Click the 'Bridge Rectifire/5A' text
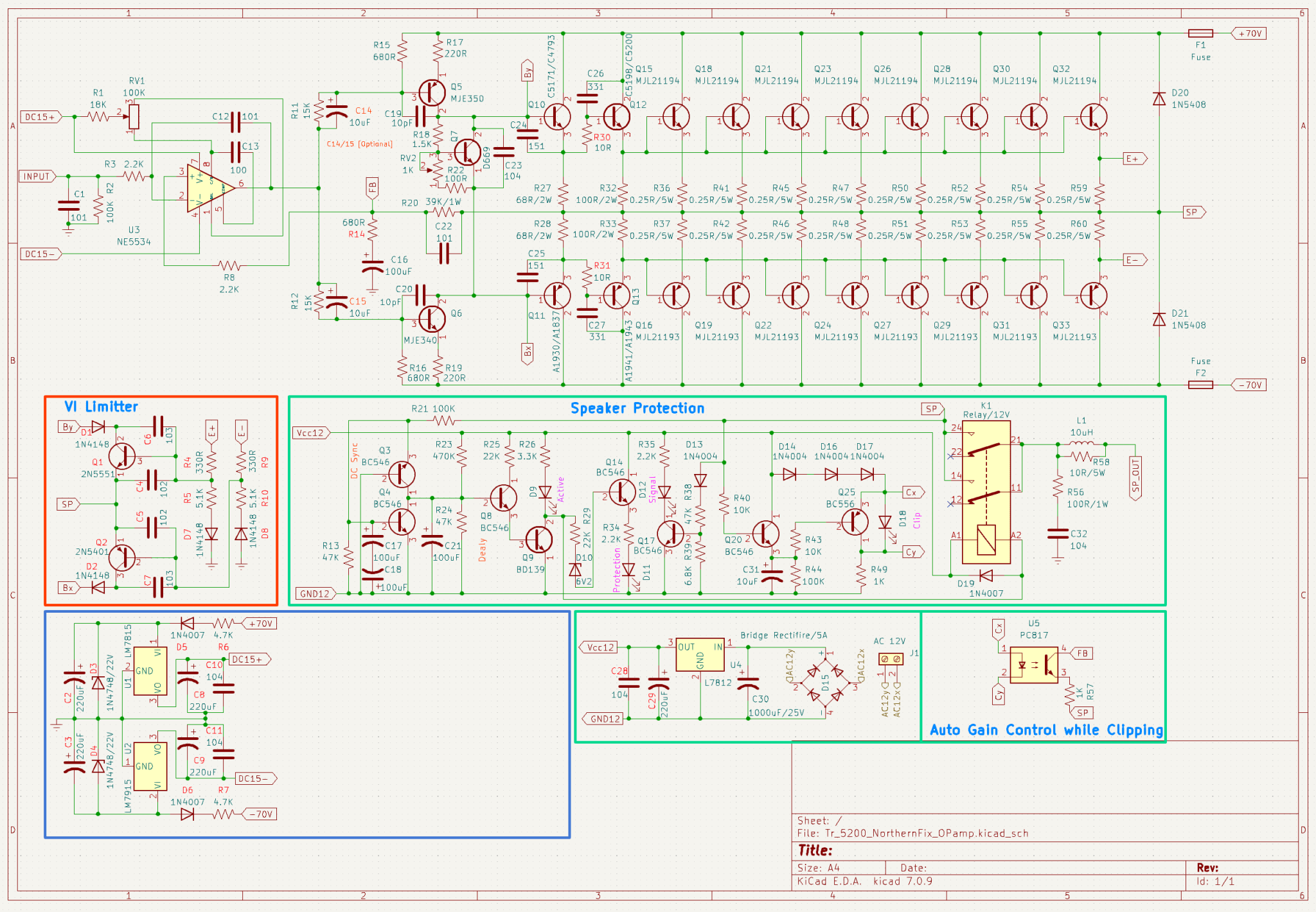The height and width of the screenshot is (912, 1316). 783,635
